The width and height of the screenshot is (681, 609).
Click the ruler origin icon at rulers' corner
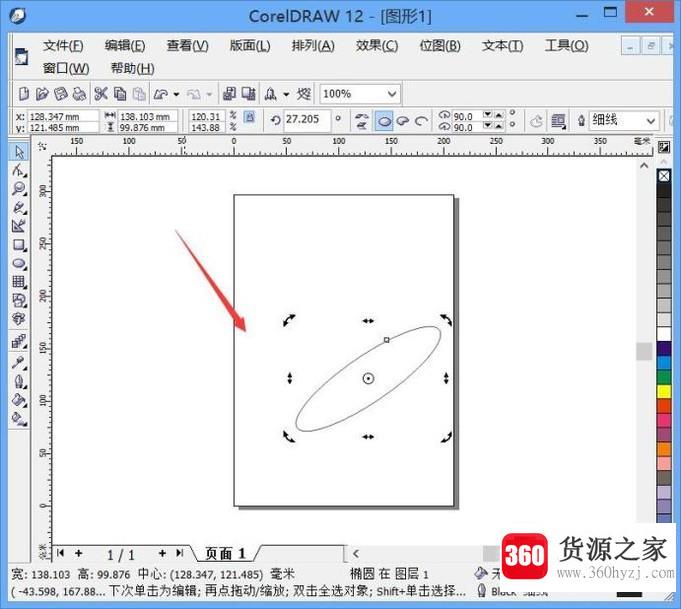pyautogui.click(x=42, y=146)
